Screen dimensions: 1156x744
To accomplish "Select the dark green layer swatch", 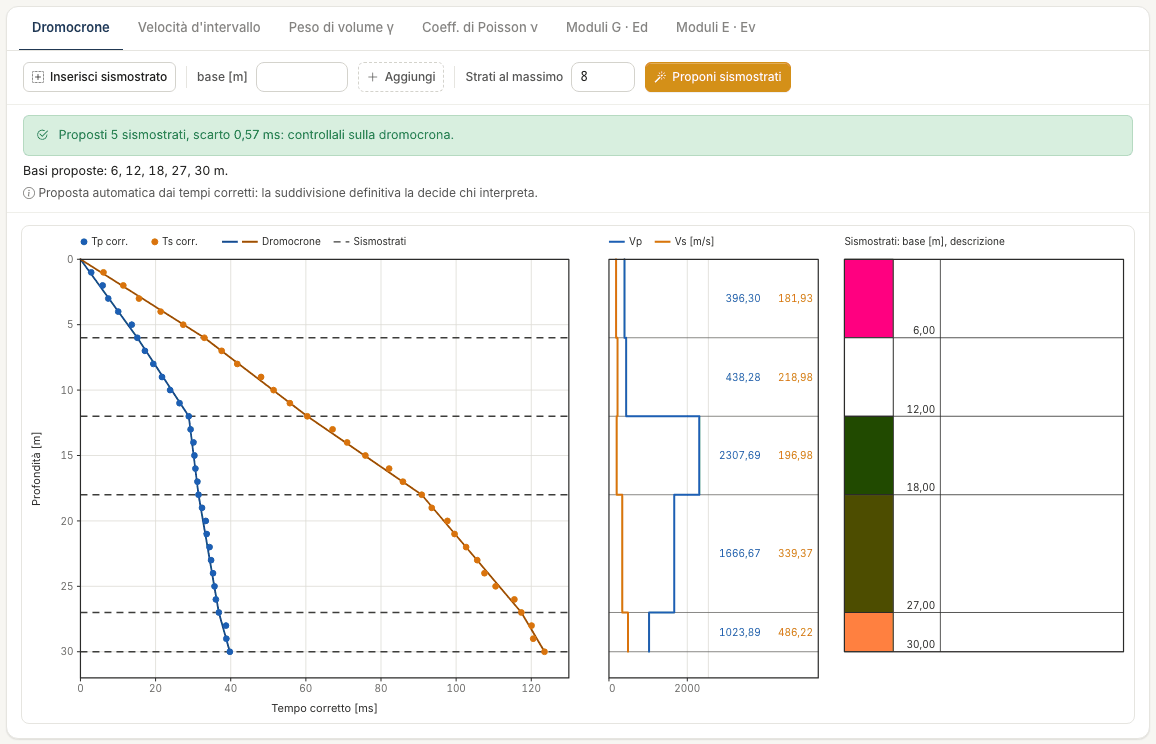I will 868,456.
